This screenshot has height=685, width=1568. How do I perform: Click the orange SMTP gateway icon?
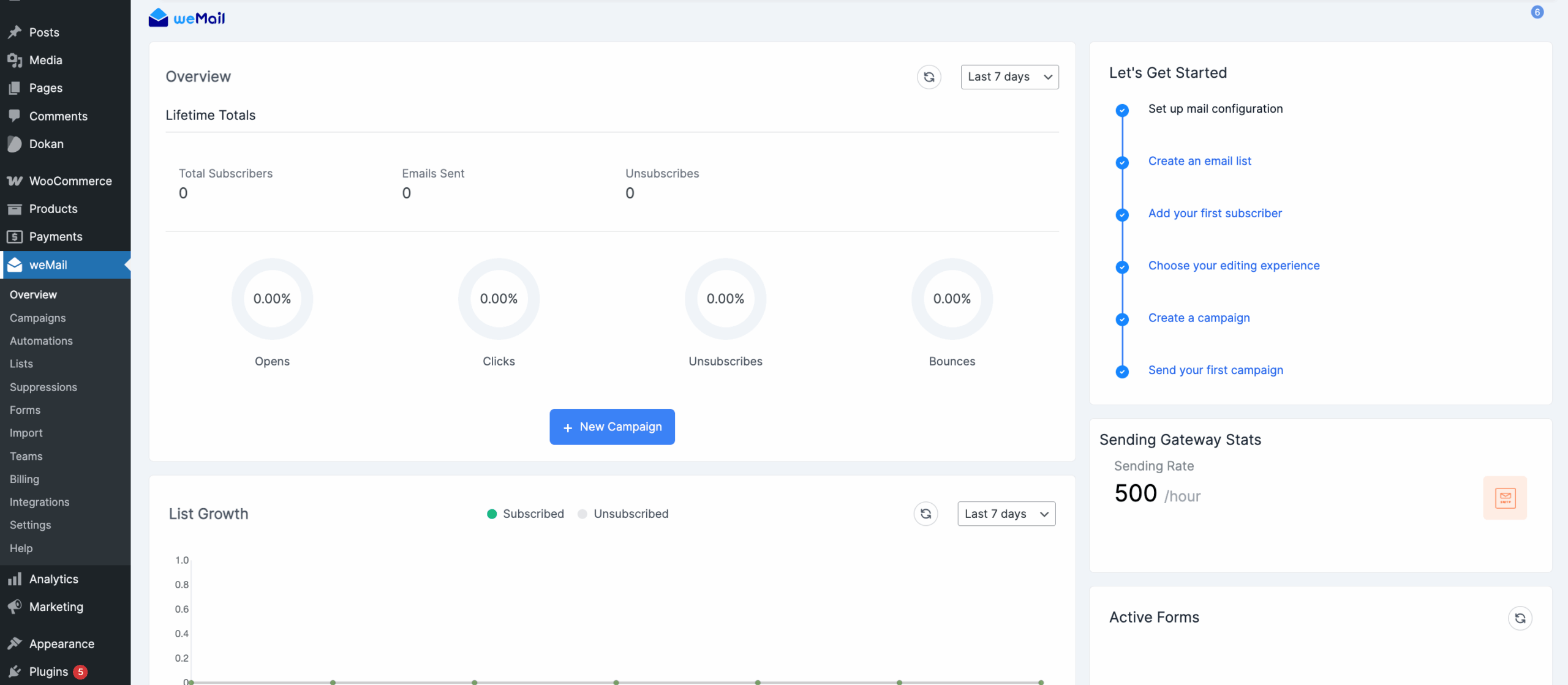(1505, 498)
